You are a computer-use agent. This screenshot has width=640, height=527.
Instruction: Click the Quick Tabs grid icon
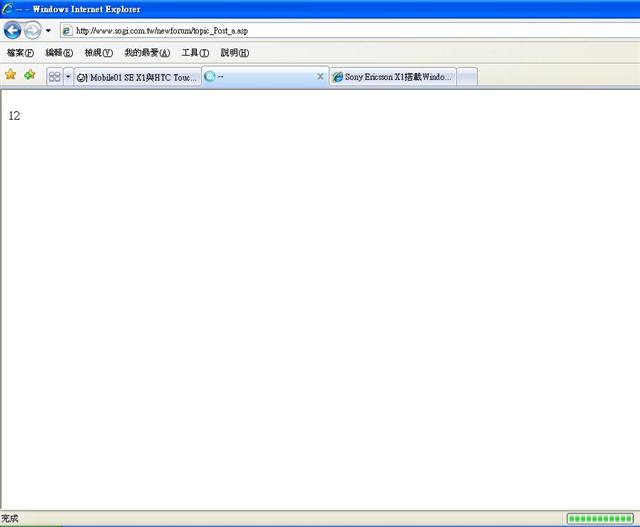(54, 76)
